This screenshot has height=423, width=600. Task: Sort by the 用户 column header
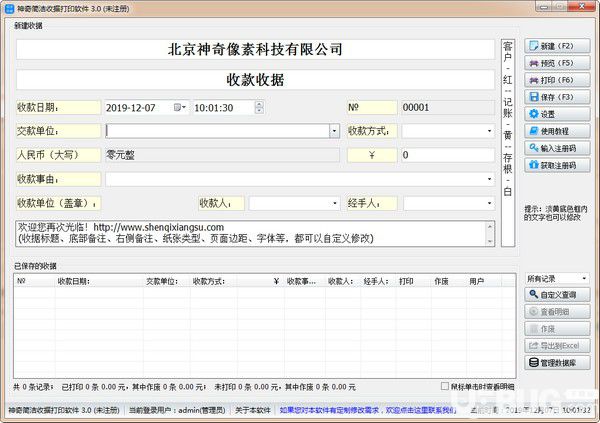coord(484,281)
